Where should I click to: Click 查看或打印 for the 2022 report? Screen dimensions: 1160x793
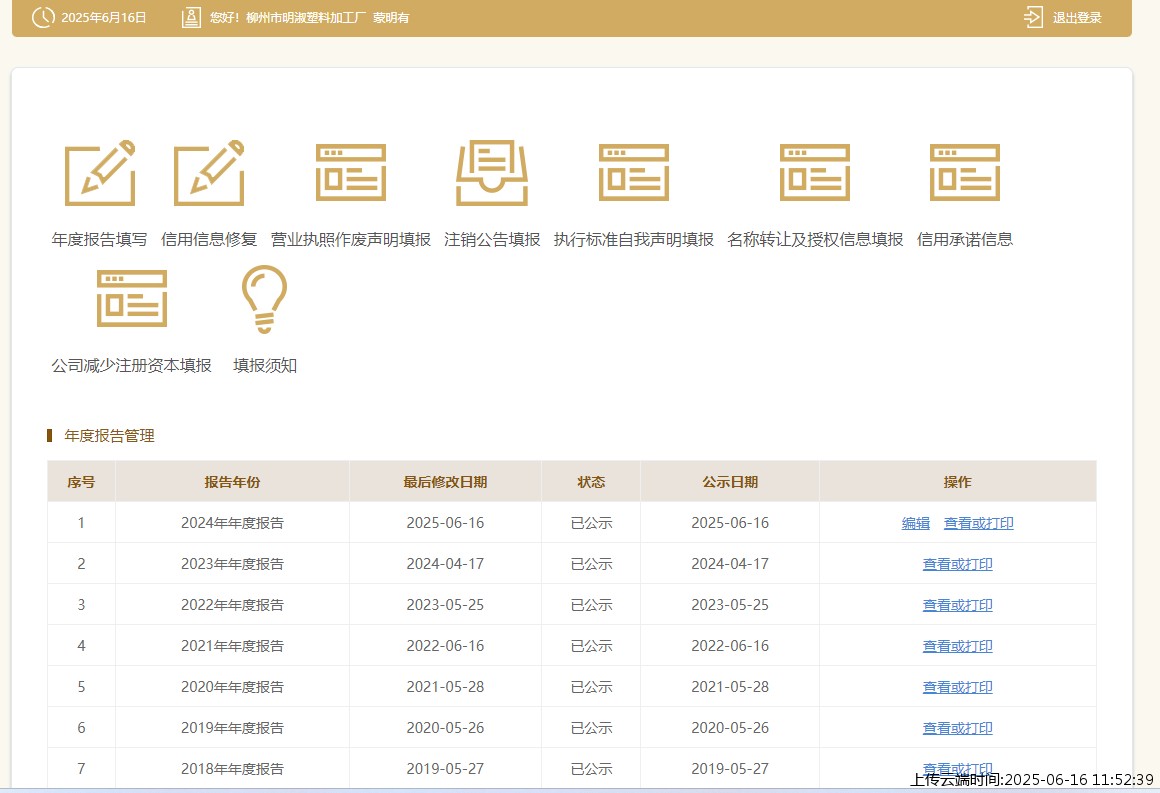point(957,605)
